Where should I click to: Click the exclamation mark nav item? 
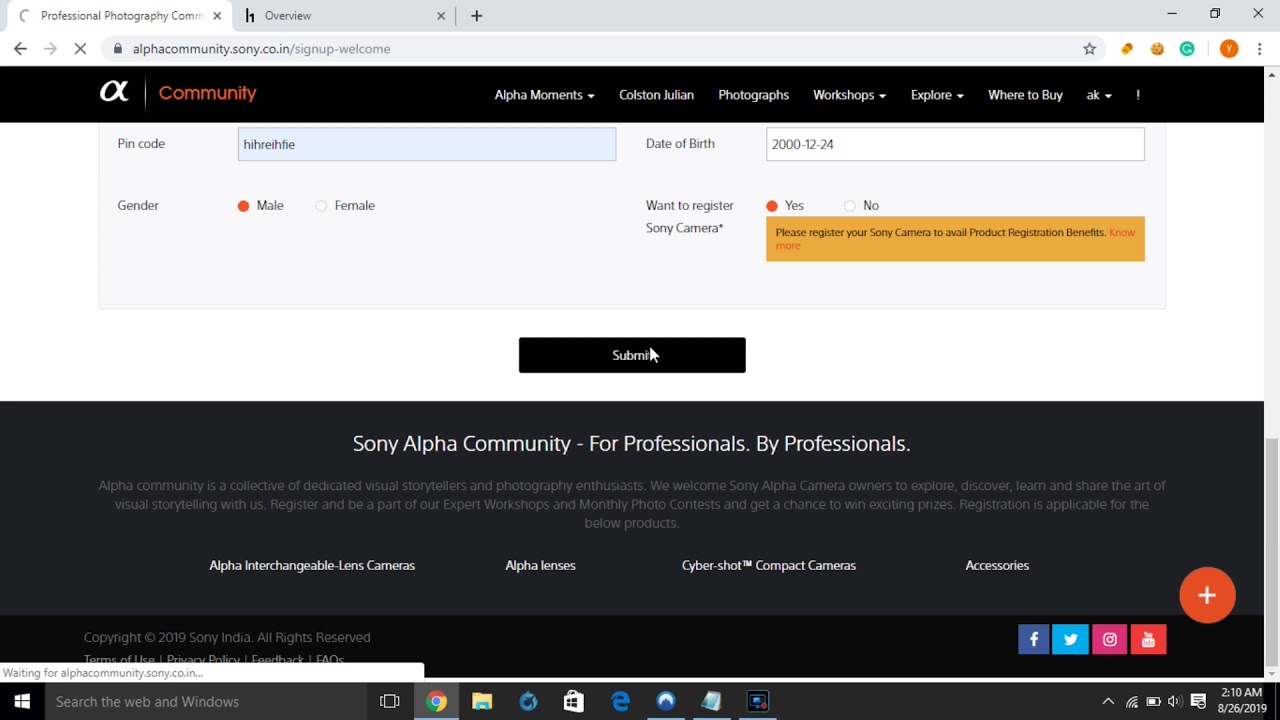point(1138,95)
